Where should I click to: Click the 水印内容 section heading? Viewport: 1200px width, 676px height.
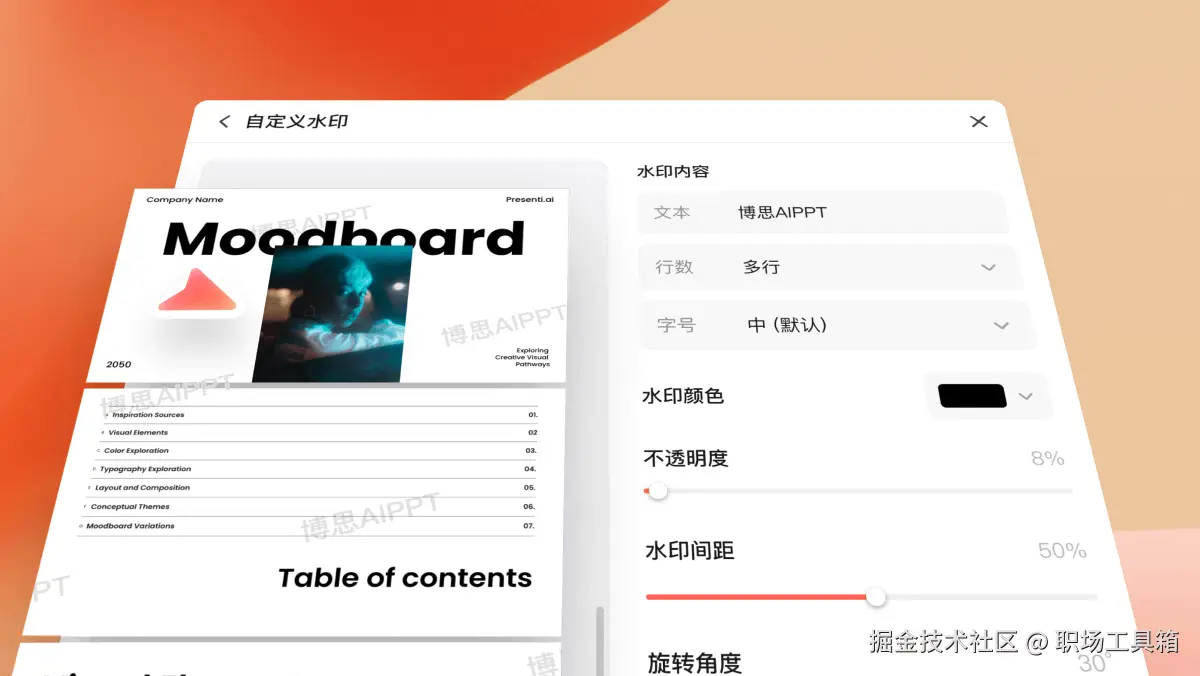673,171
